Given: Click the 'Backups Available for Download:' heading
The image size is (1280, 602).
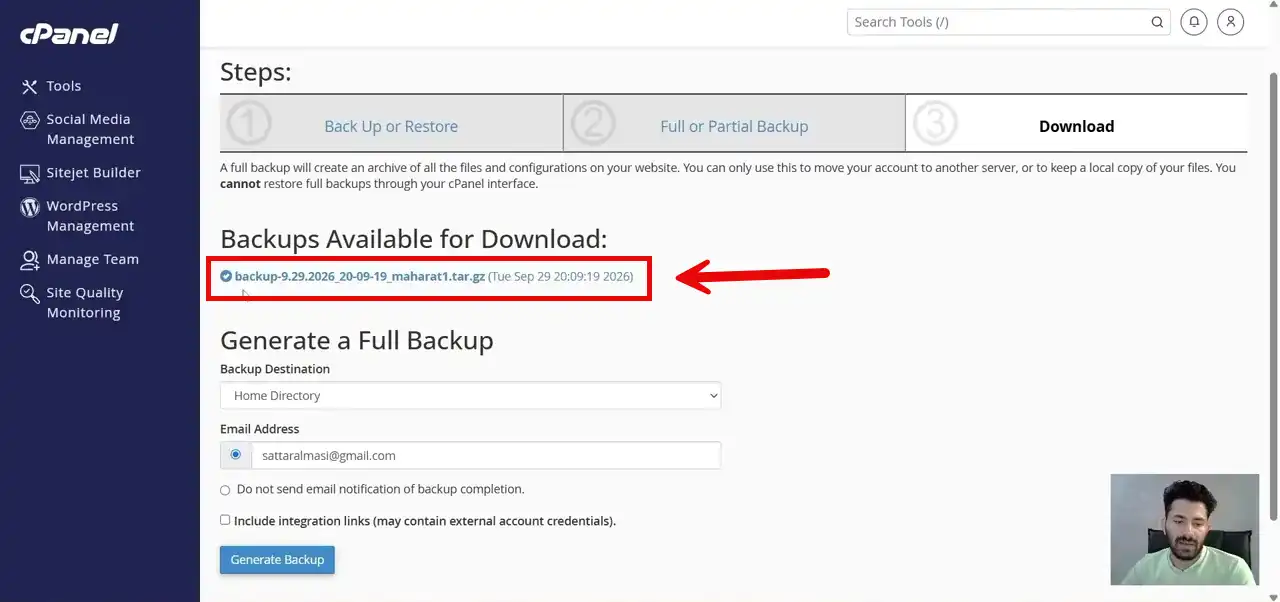Looking at the screenshot, I should click(414, 239).
